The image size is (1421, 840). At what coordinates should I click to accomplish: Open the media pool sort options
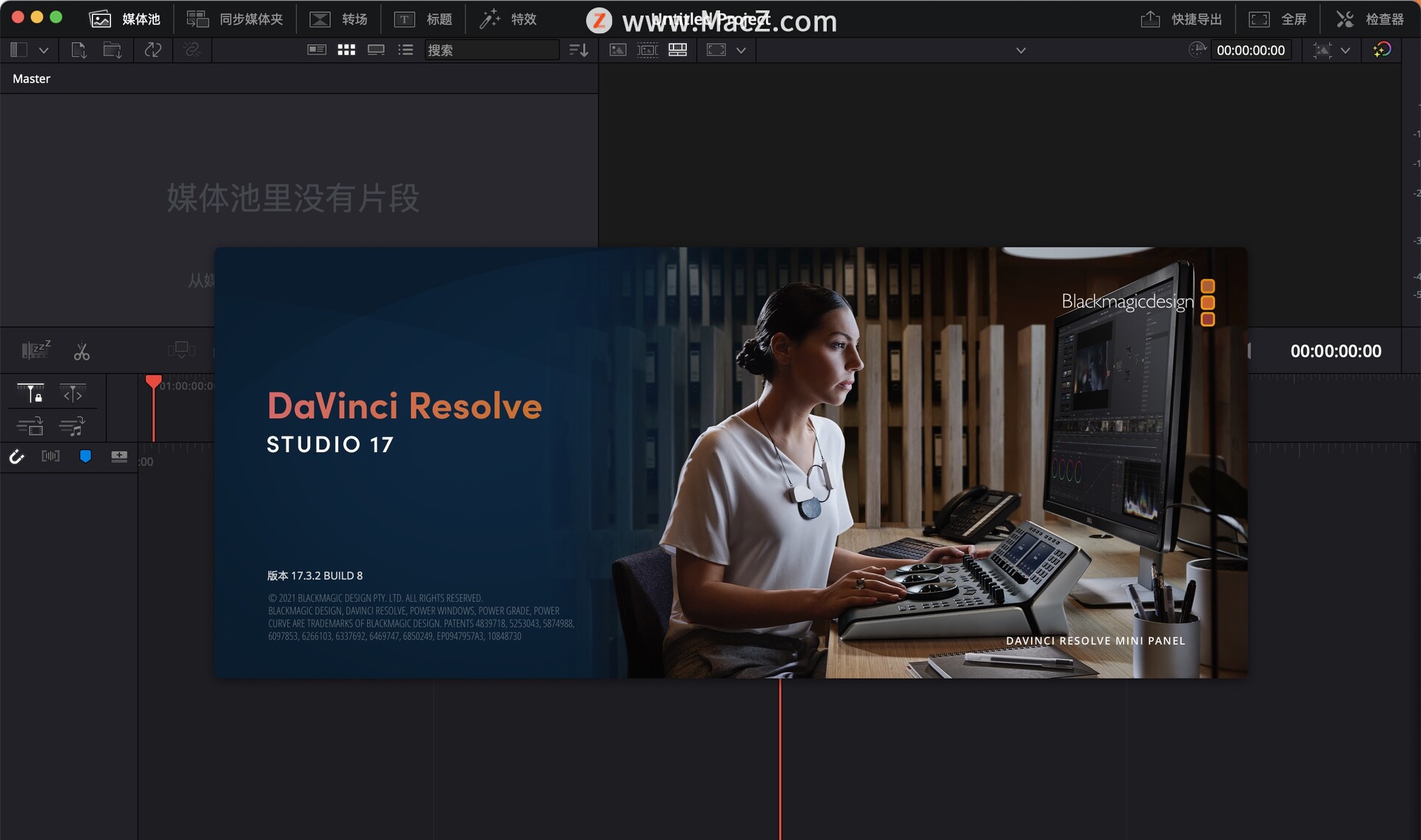coord(579,50)
